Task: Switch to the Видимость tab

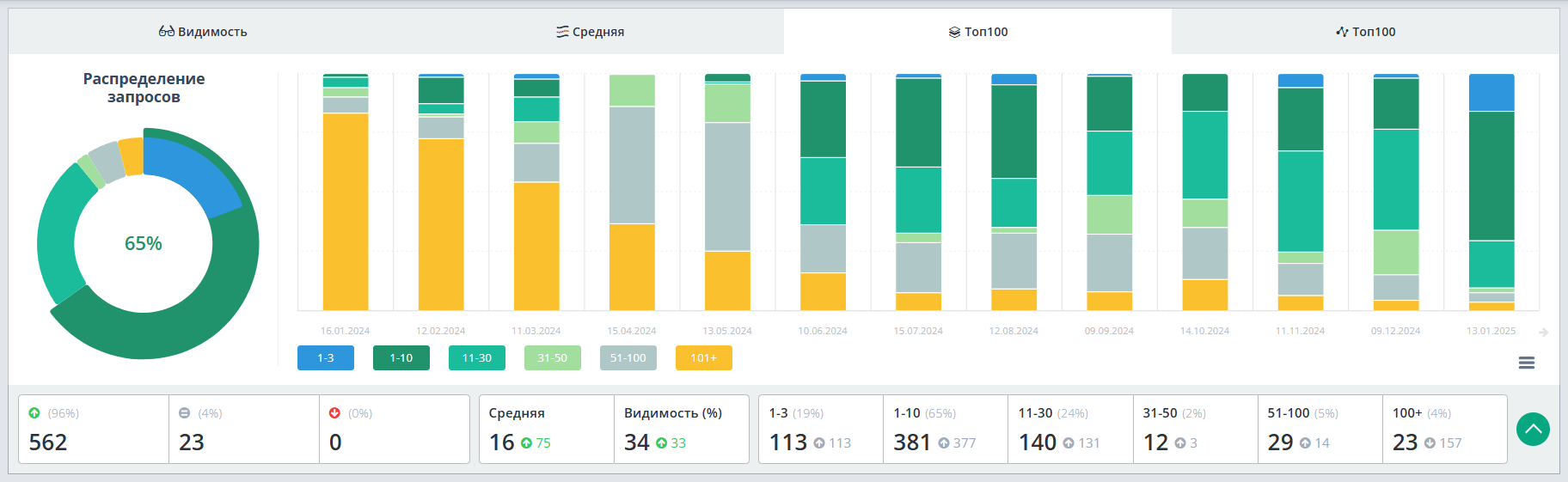Action: [203, 32]
